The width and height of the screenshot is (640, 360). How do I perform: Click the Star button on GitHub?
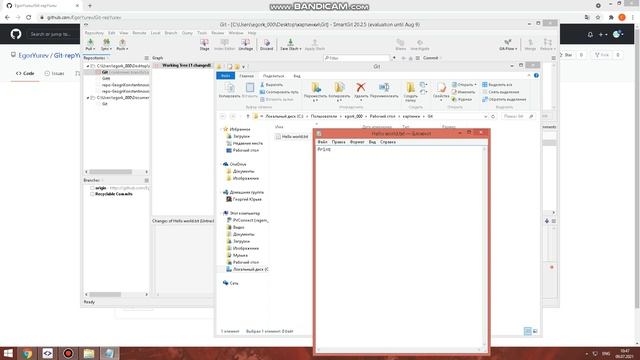[x=568, y=55]
